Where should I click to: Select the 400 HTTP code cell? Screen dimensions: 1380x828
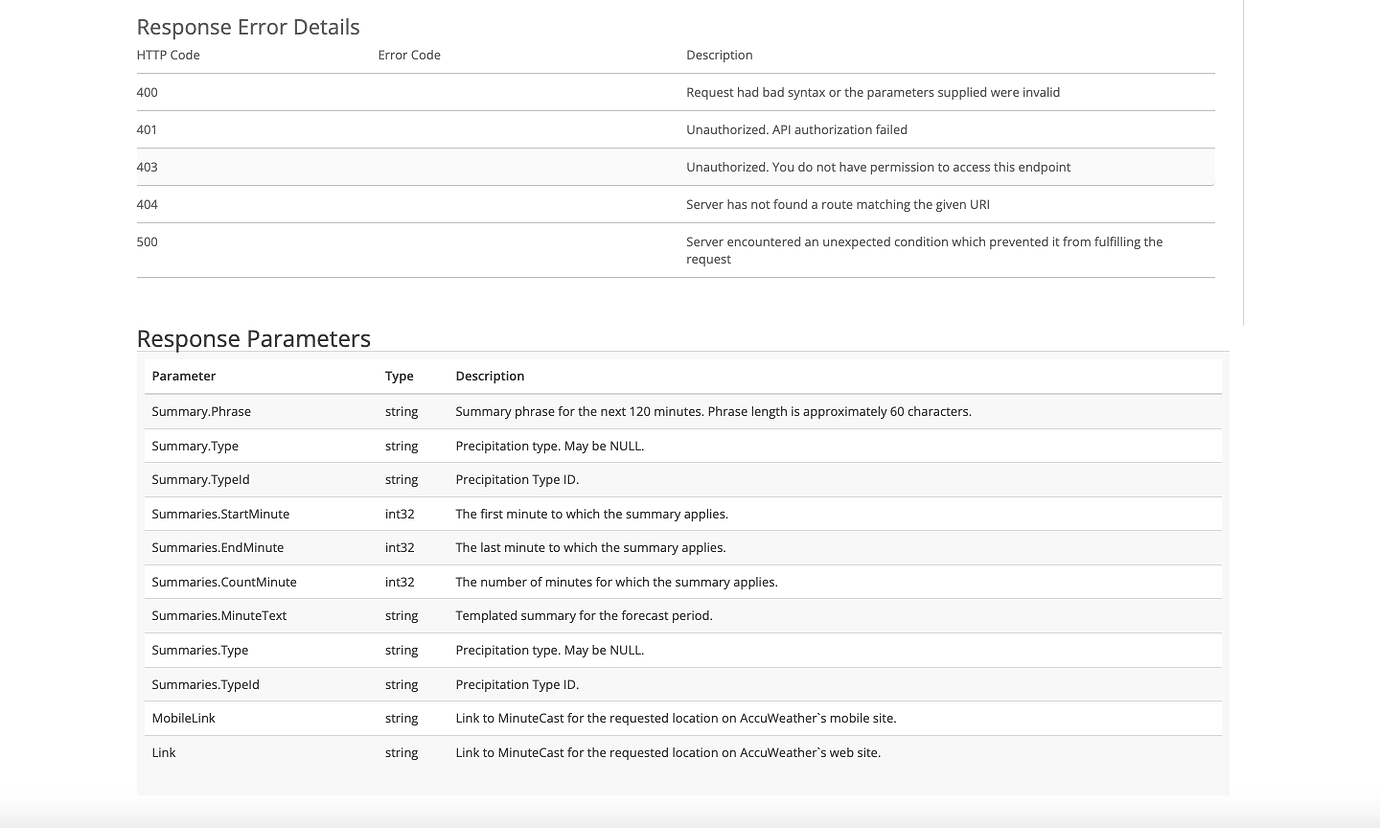(x=147, y=92)
